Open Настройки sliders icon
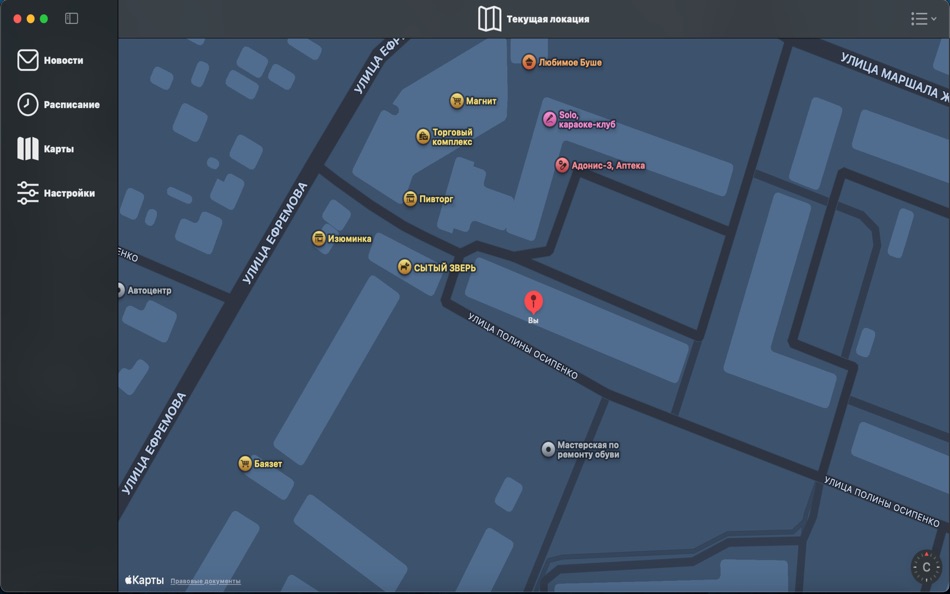 [27, 193]
